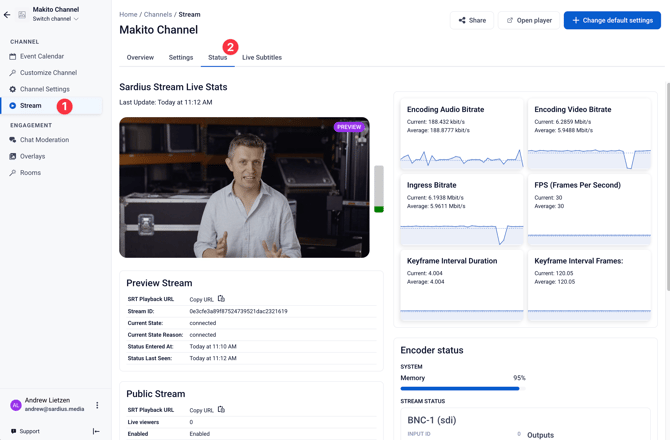Switch to the Overview tab
Image resolution: width=670 pixels, height=440 pixels.
click(140, 58)
